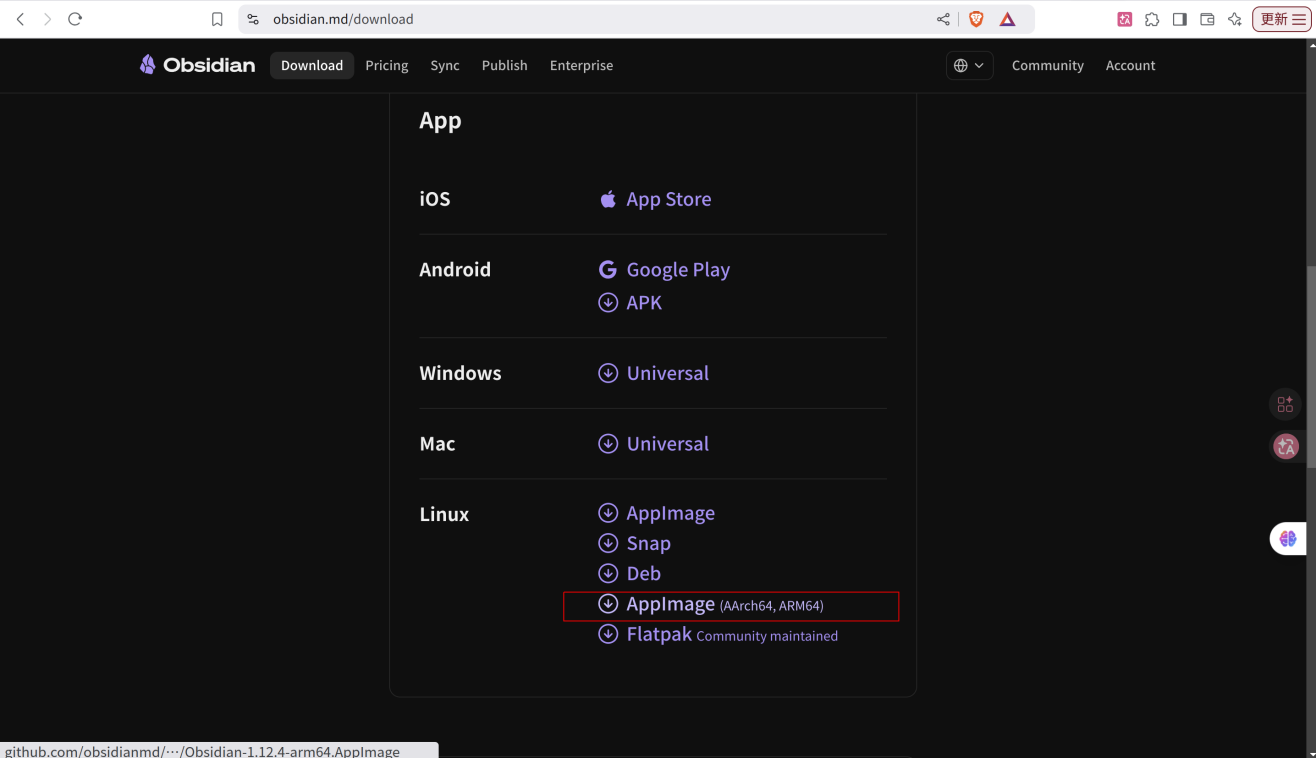The height and width of the screenshot is (758, 1316).
Task: Open the Community link in header
Action: click(x=1048, y=65)
